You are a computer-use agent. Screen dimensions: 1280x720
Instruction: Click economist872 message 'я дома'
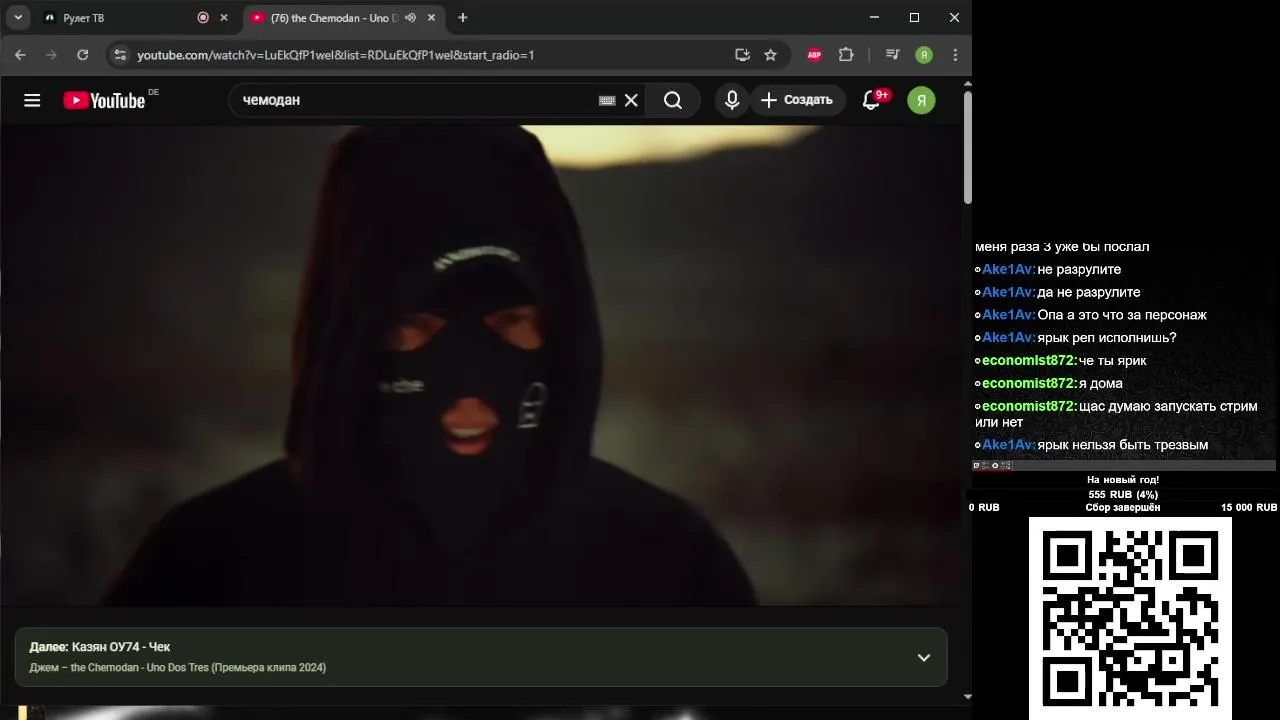click(1100, 384)
